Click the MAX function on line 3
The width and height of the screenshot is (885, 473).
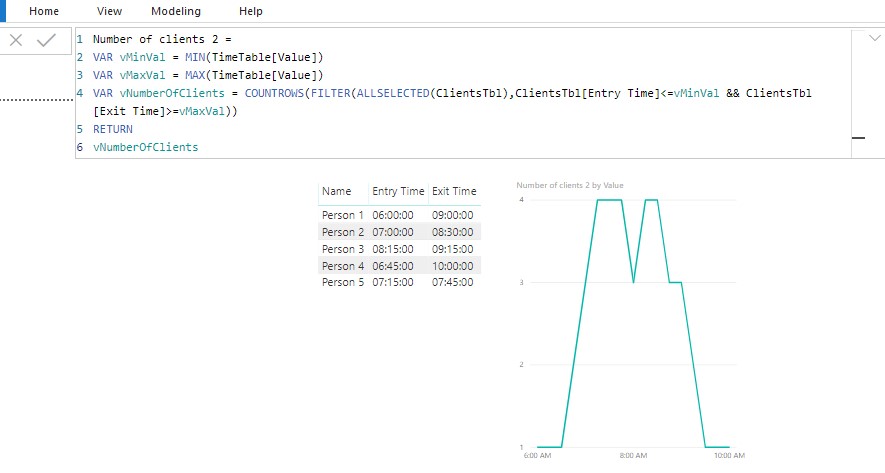[195, 75]
